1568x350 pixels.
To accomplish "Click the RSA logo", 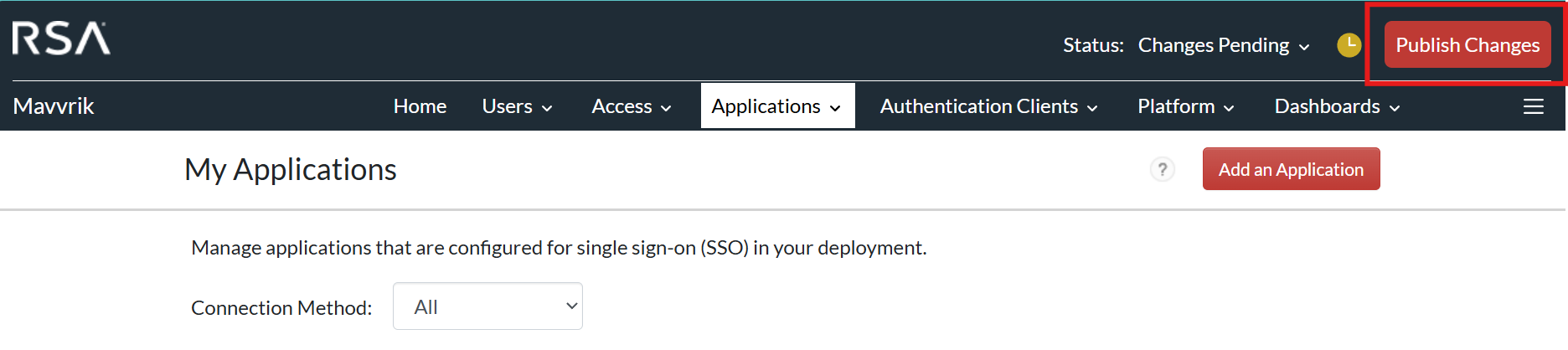I will (x=61, y=39).
